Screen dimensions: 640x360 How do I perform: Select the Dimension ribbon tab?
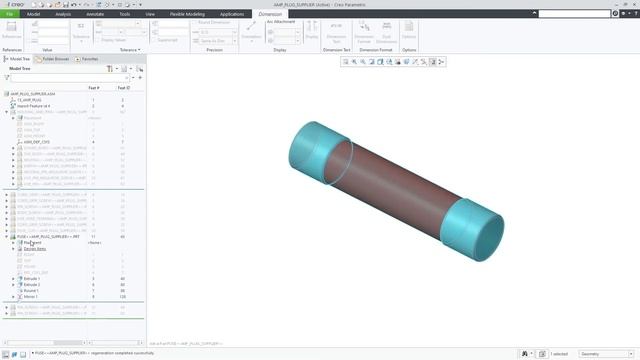coord(270,14)
